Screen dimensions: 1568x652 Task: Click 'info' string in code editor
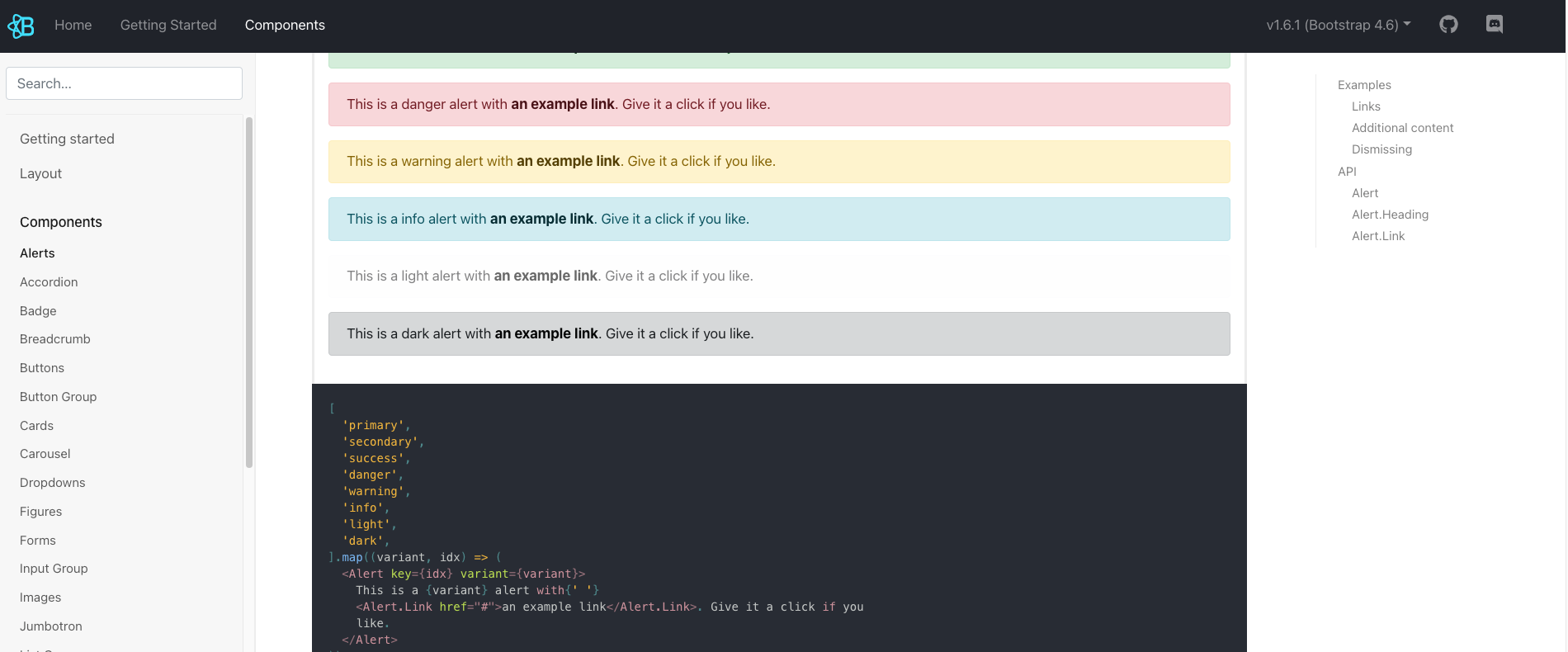point(363,508)
